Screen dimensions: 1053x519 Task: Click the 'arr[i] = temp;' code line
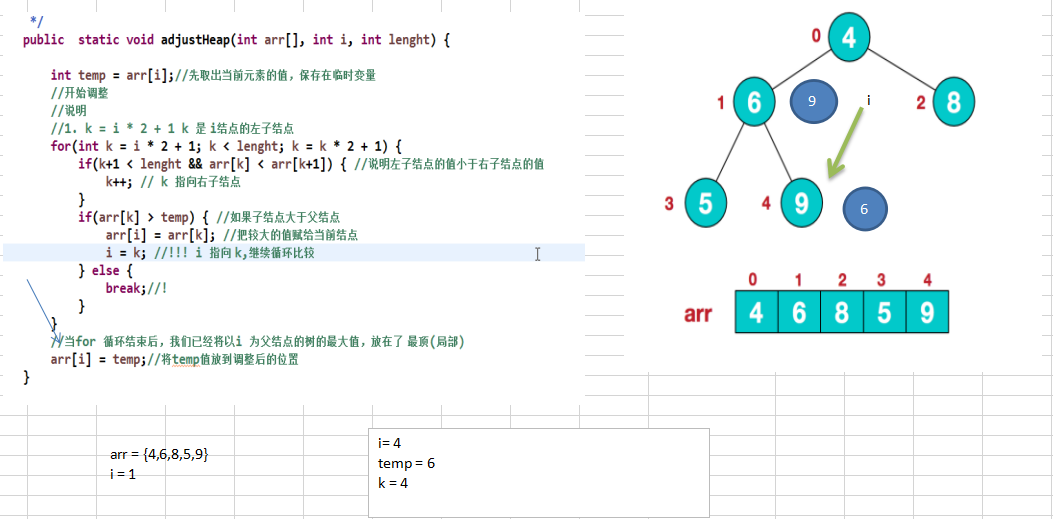point(174,359)
